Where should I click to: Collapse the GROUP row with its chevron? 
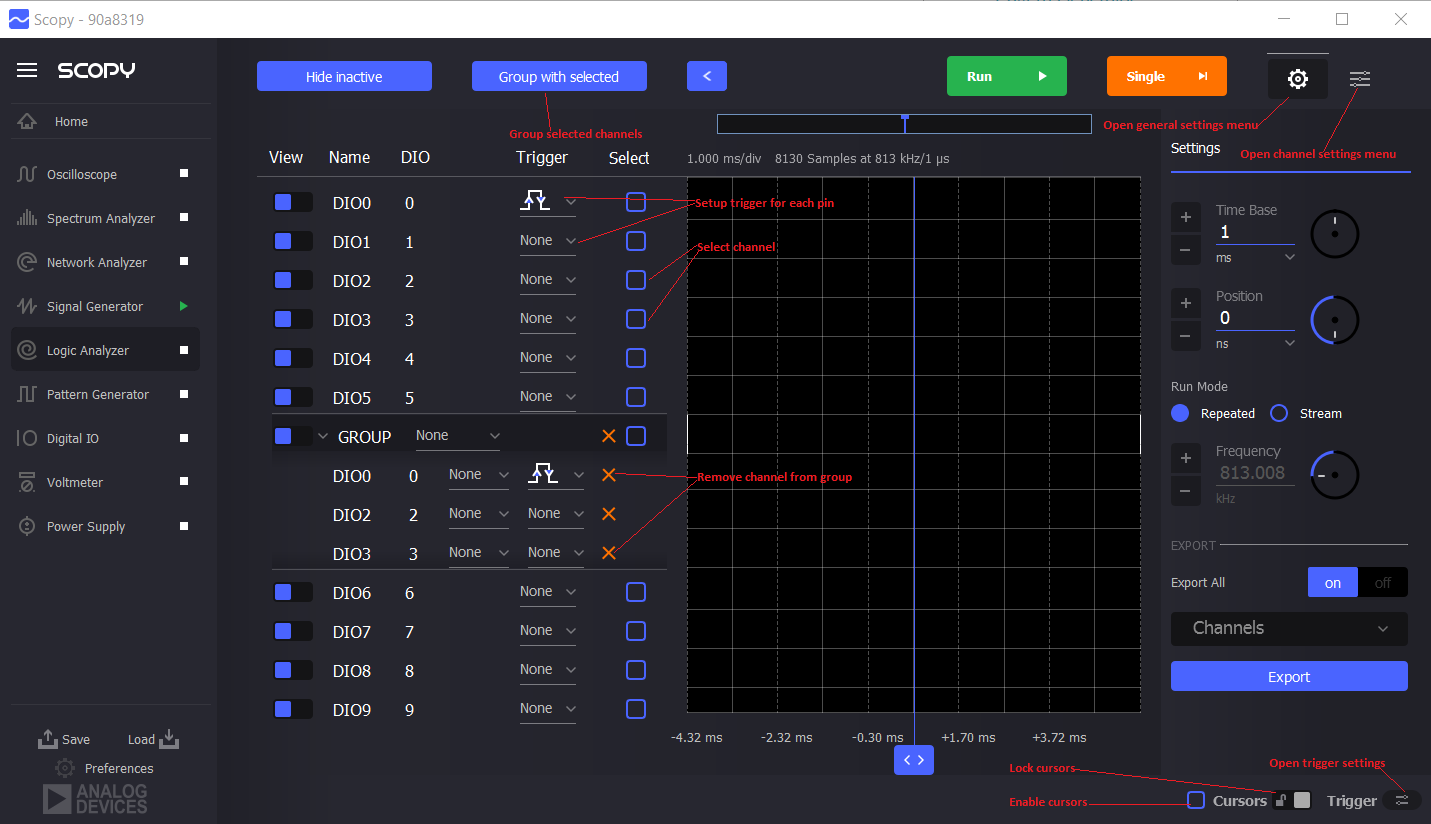coord(322,436)
